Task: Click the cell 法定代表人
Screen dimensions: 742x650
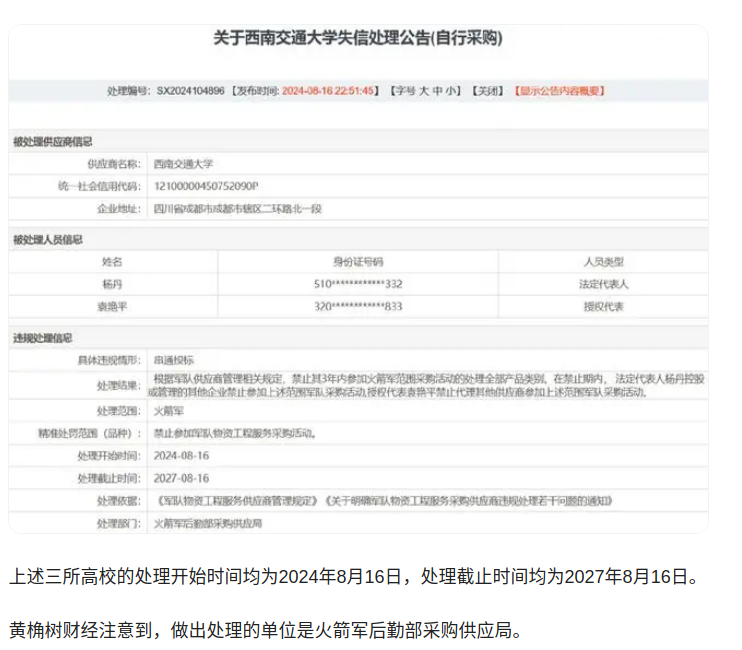Action: (603, 284)
